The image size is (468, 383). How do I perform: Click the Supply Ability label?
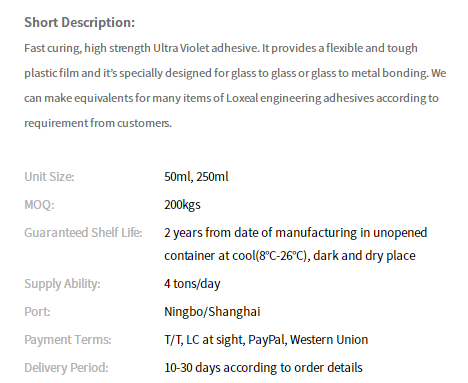[x=62, y=284]
